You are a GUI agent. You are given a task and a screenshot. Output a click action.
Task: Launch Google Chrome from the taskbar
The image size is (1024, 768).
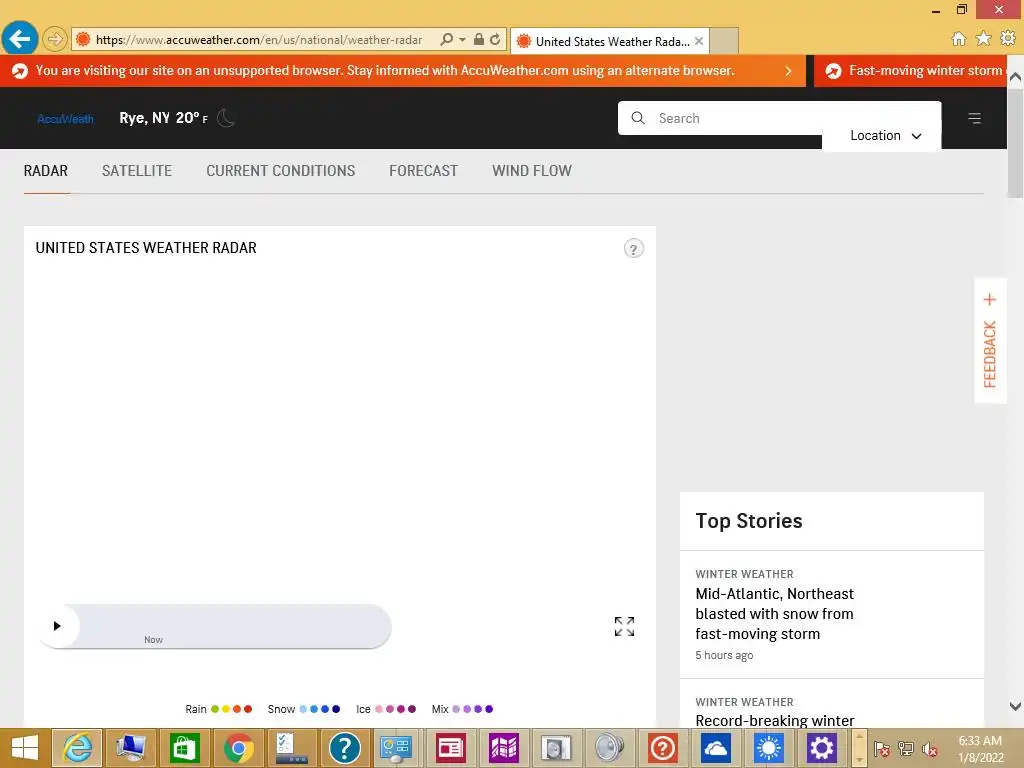[238, 748]
